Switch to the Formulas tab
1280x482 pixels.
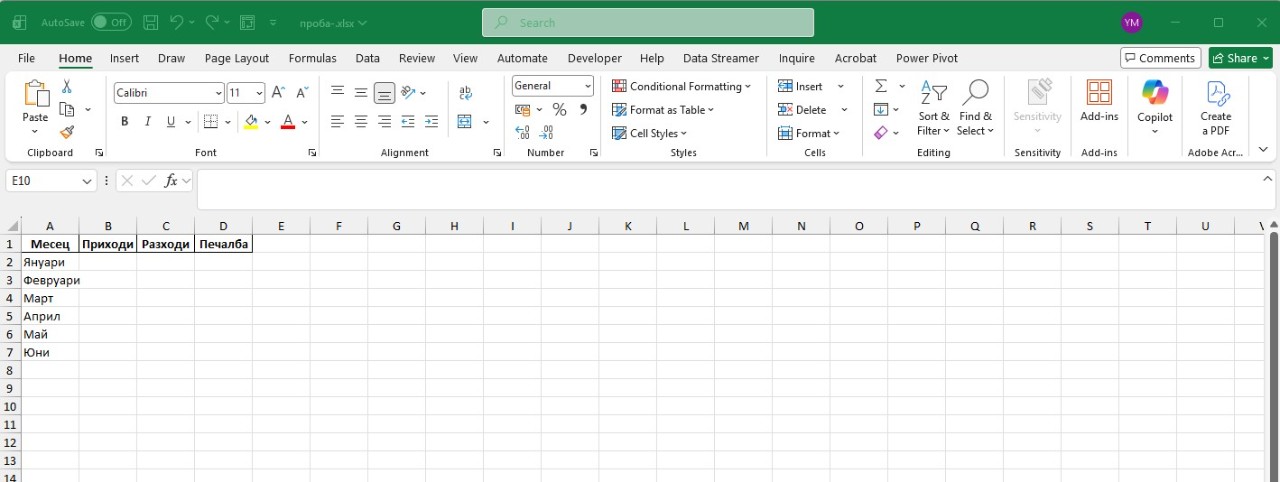[313, 58]
